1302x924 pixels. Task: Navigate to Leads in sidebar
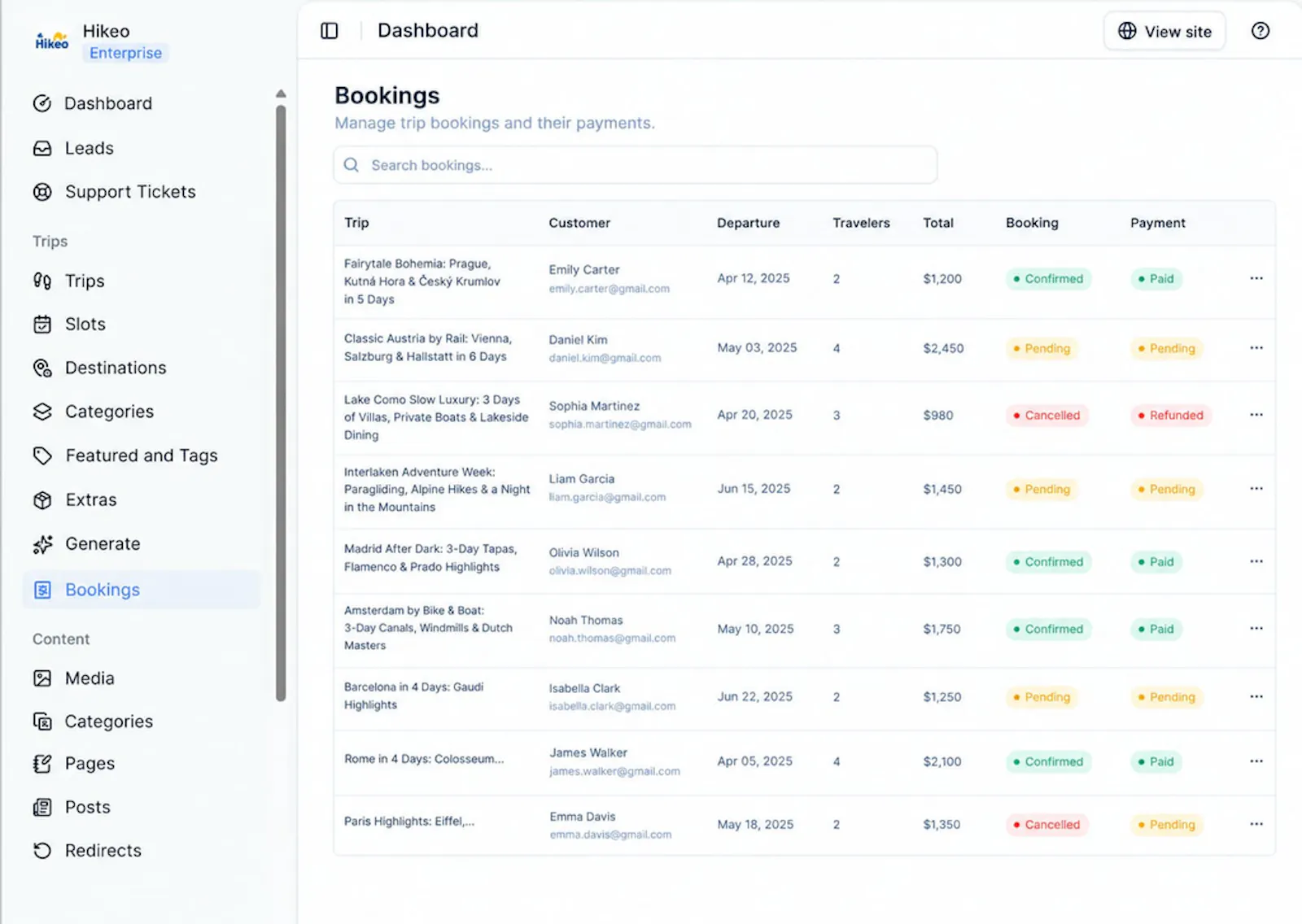coord(74,148)
